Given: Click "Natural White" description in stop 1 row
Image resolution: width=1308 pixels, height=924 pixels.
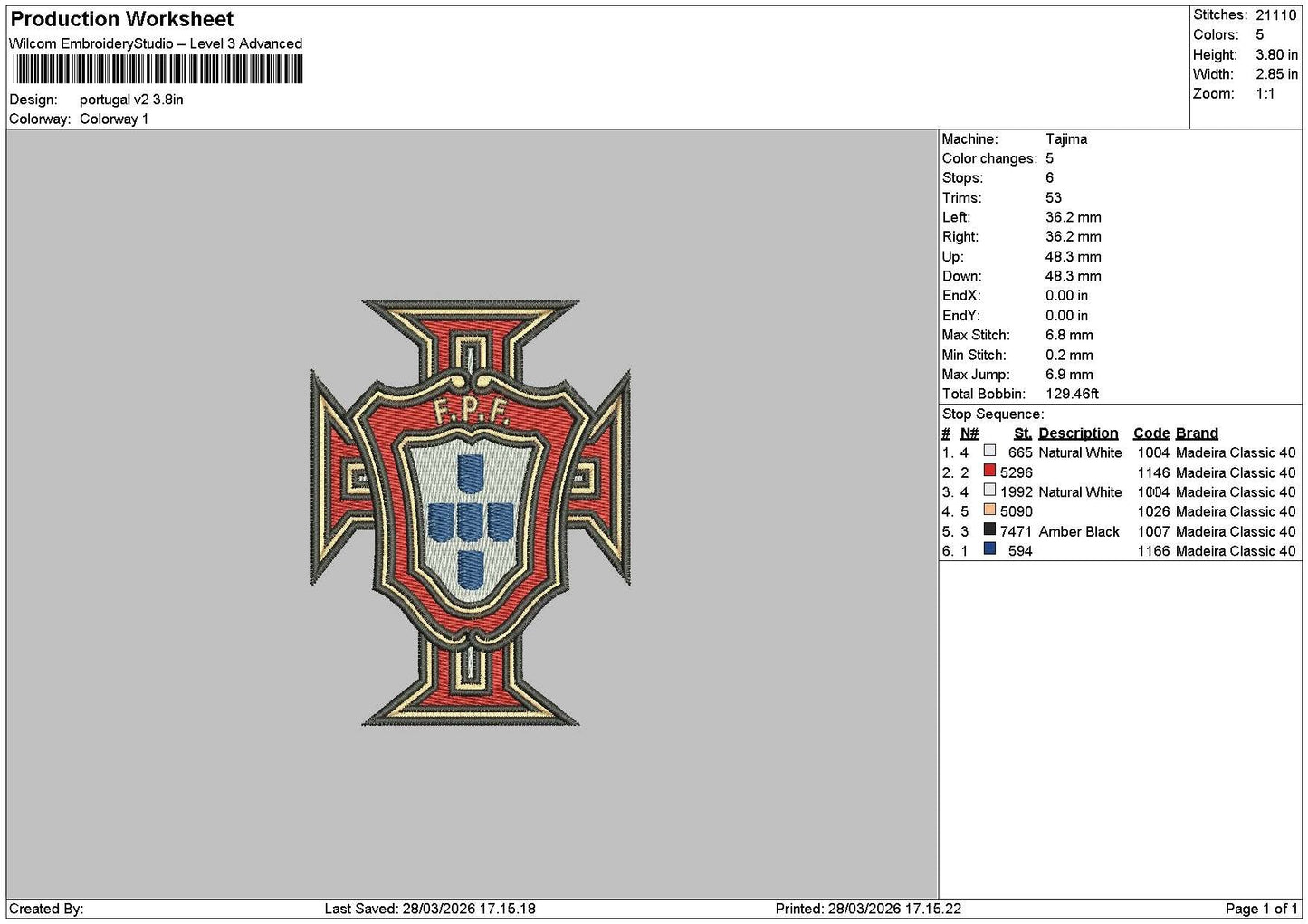Looking at the screenshot, I should (1080, 452).
